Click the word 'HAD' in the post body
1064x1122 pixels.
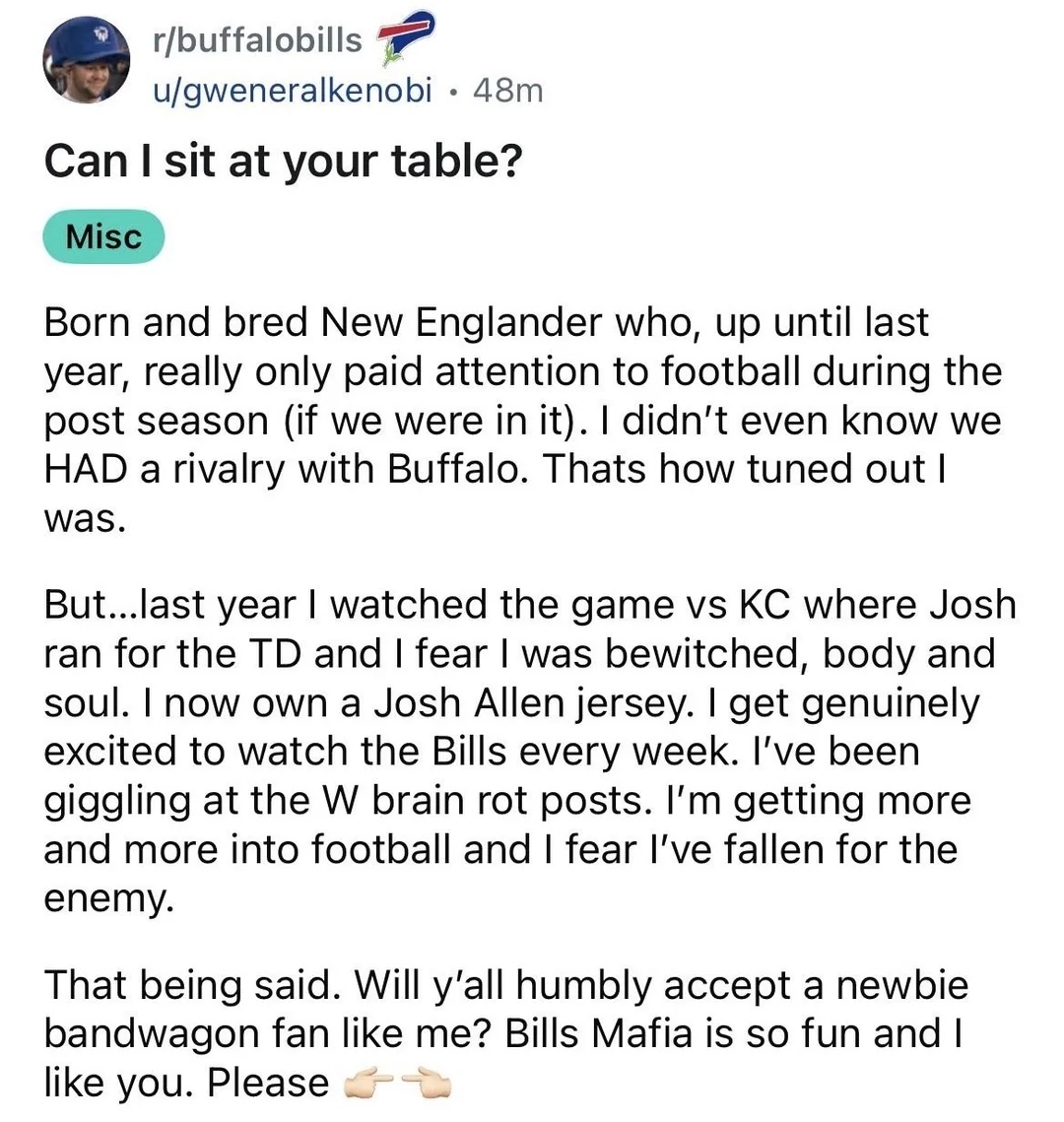[x=86, y=470]
